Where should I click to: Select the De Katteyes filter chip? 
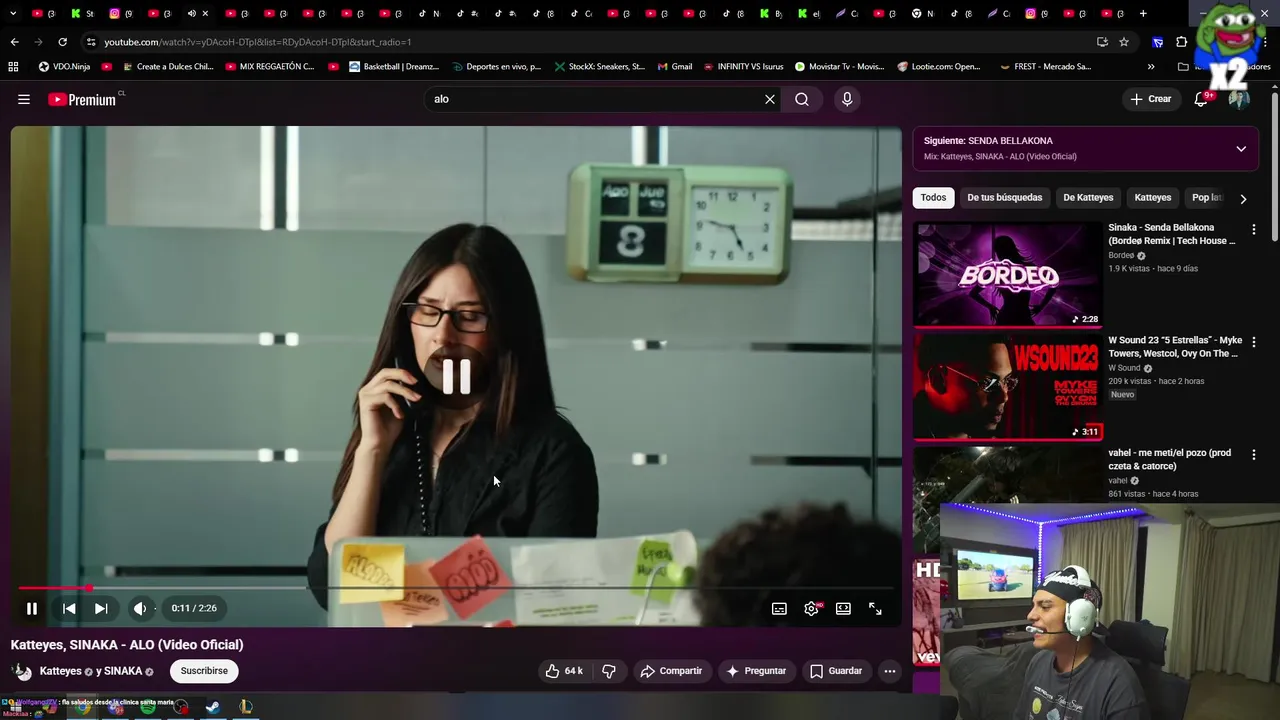pos(1088,198)
